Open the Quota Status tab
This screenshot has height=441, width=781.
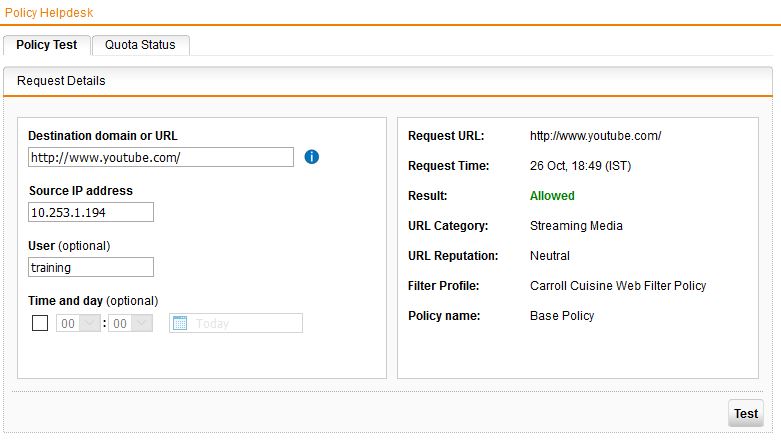click(x=140, y=45)
